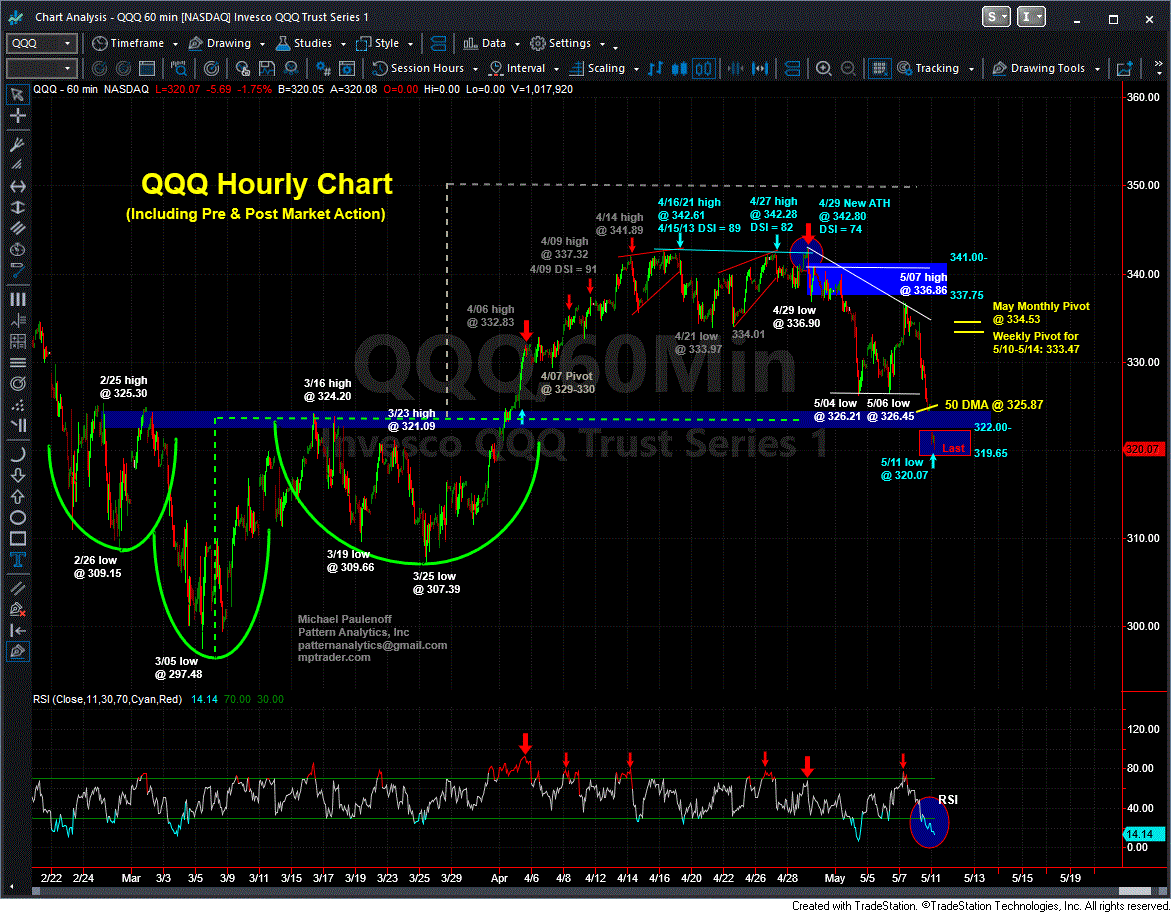Toggle solid candlestick chart style

tap(680, 69)
